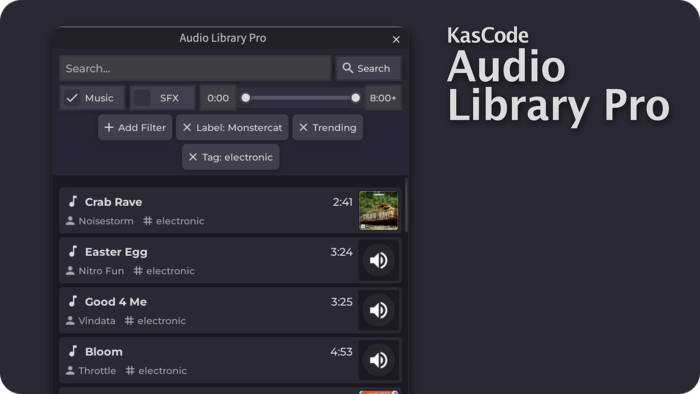Enable the SFX checkbox

(142, 98)
